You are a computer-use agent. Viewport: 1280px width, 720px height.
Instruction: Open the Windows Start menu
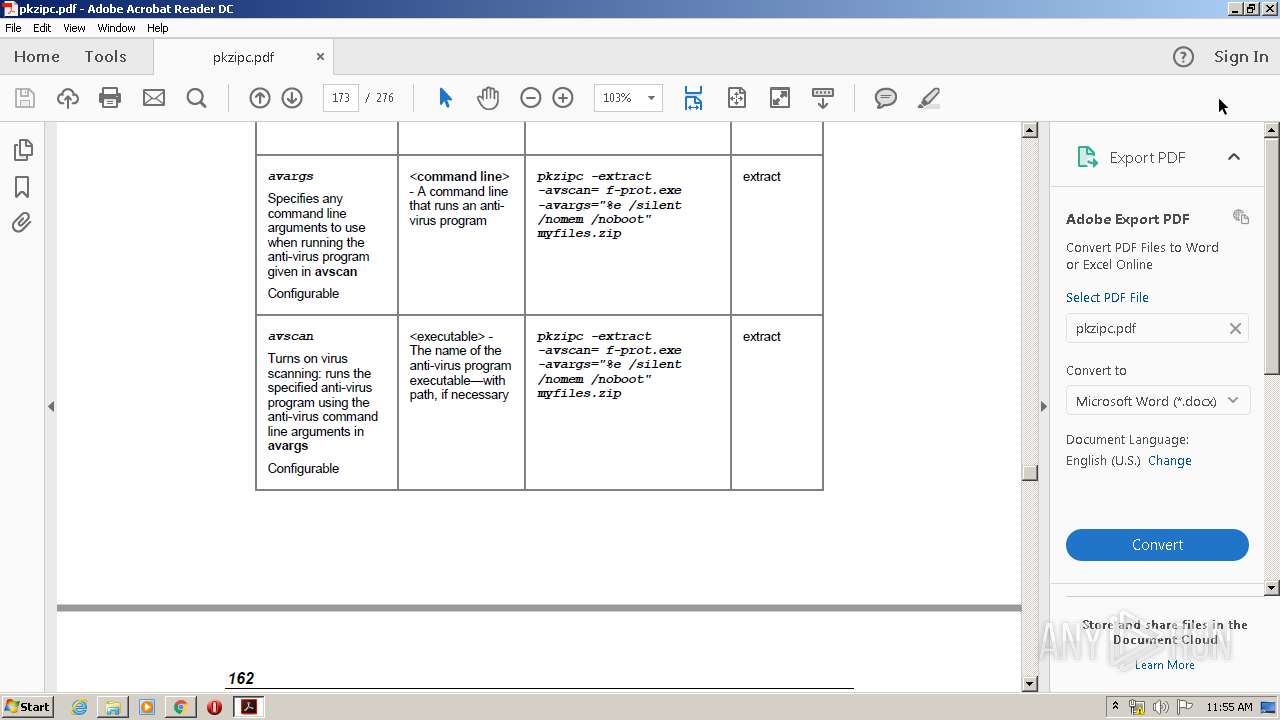[27, 707]
